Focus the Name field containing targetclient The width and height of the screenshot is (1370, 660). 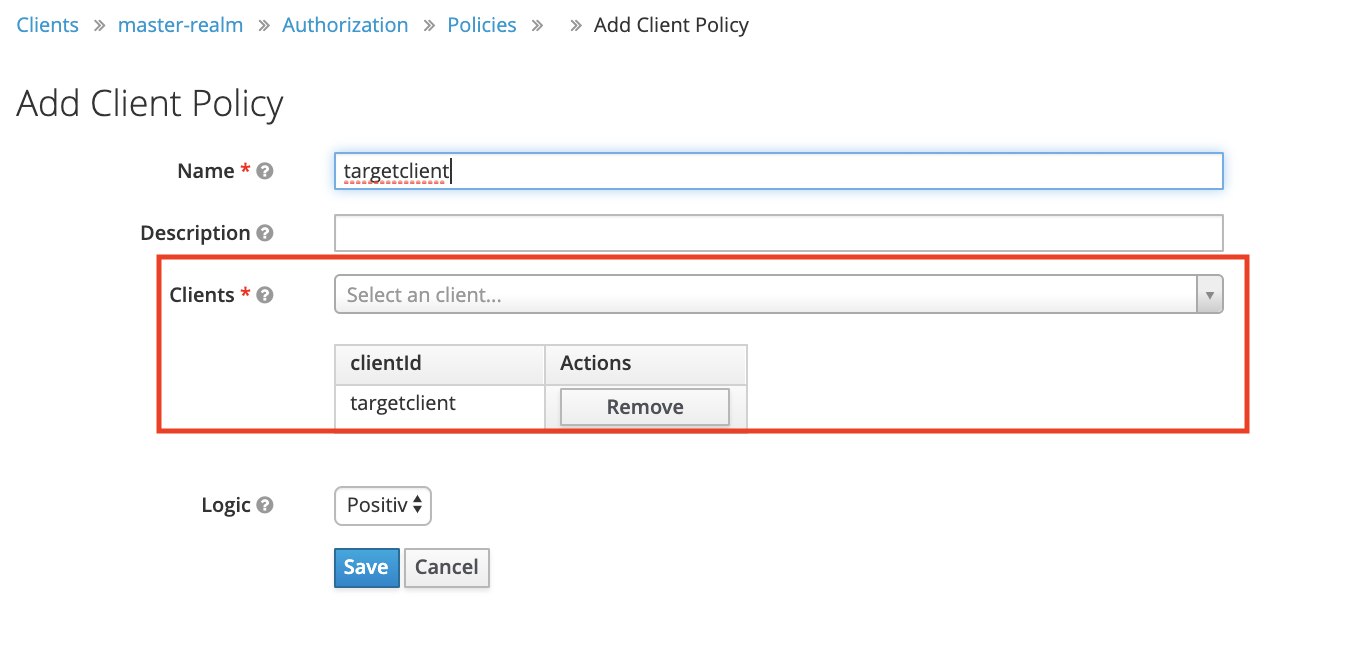[778, 171]
